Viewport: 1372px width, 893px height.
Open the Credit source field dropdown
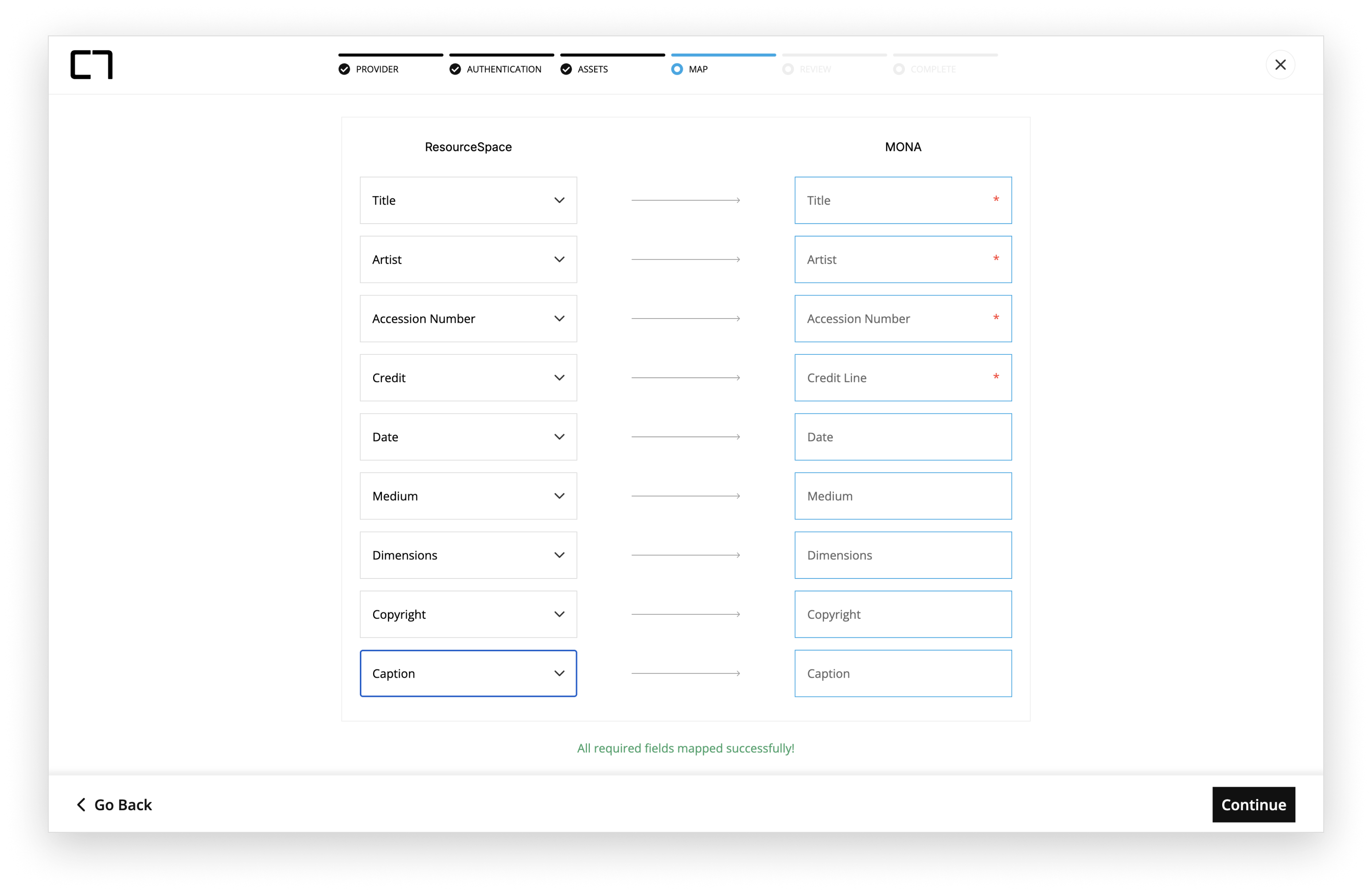tap(468, 378)
